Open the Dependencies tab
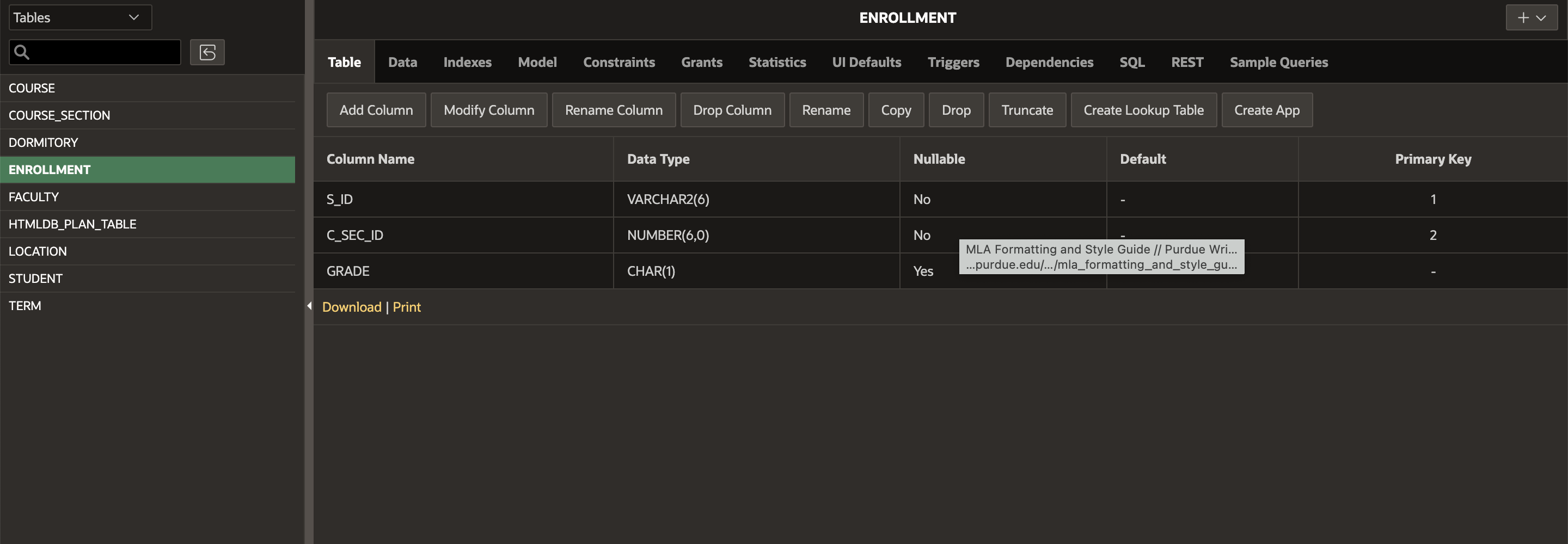1568x544 pixels. click(x=1049, y=62)
